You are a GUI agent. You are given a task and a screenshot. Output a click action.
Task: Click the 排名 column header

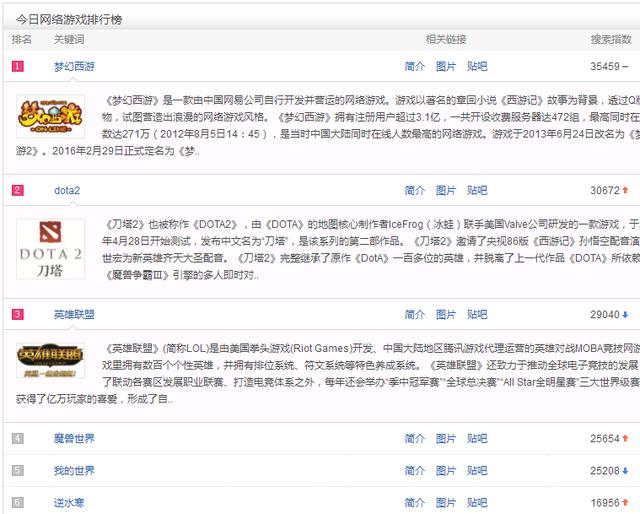22,39
